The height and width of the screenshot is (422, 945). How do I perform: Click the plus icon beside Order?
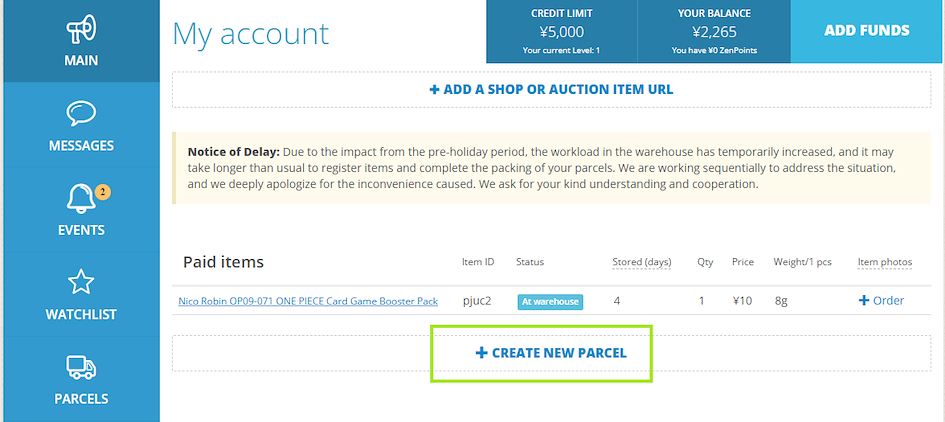tap(864, 301)
